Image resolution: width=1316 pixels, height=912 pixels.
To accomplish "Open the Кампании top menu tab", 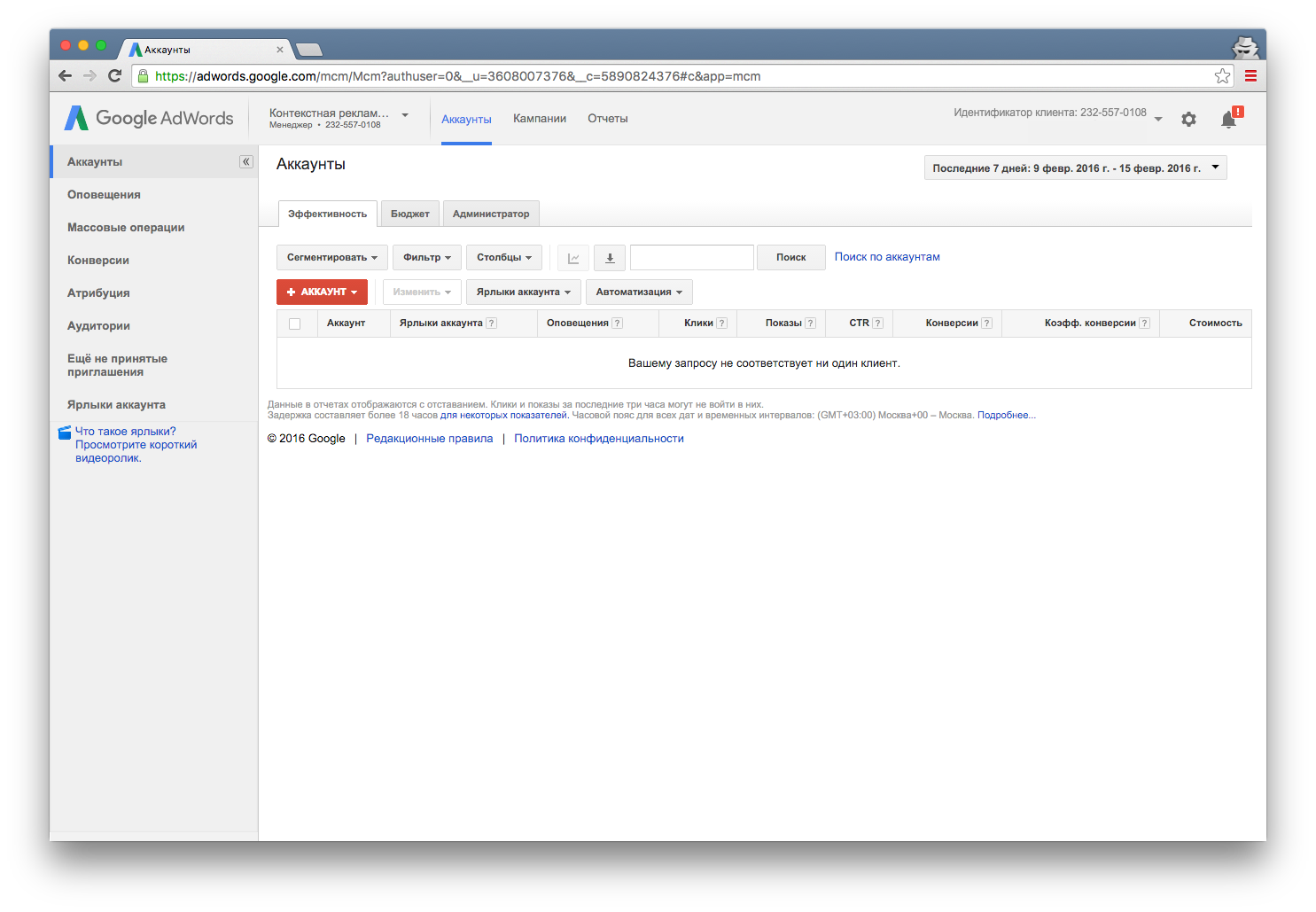I will point(539,119).
